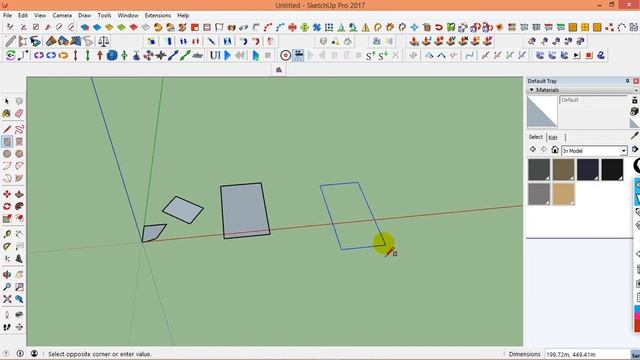Select the black material swatch

(612, 169)
